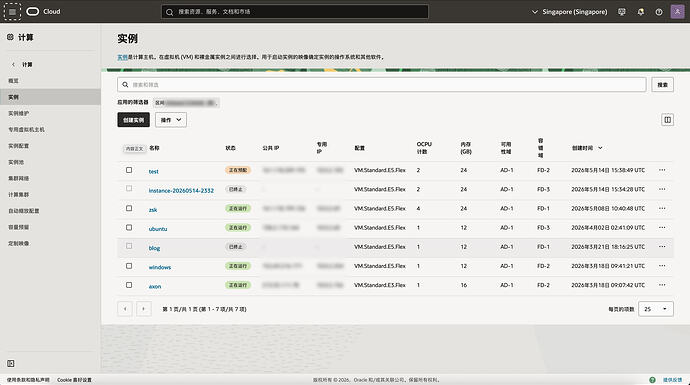Click the 创建实例 button

(133, 120)
